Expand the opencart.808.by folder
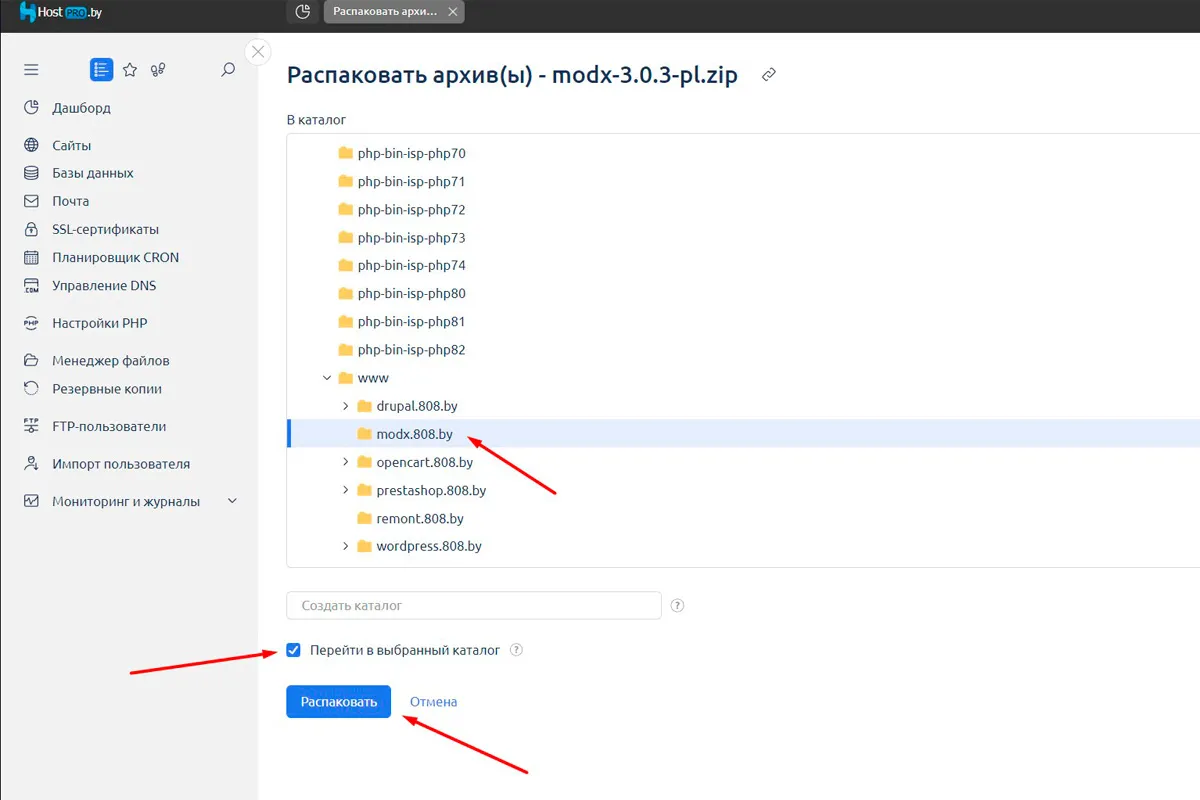The image size is (1200, 800). pos(346,462)
